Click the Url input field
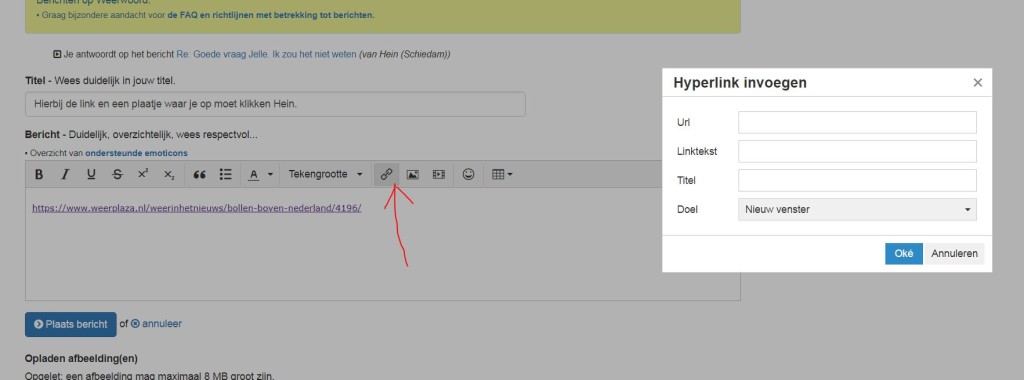 click(857, 122)
